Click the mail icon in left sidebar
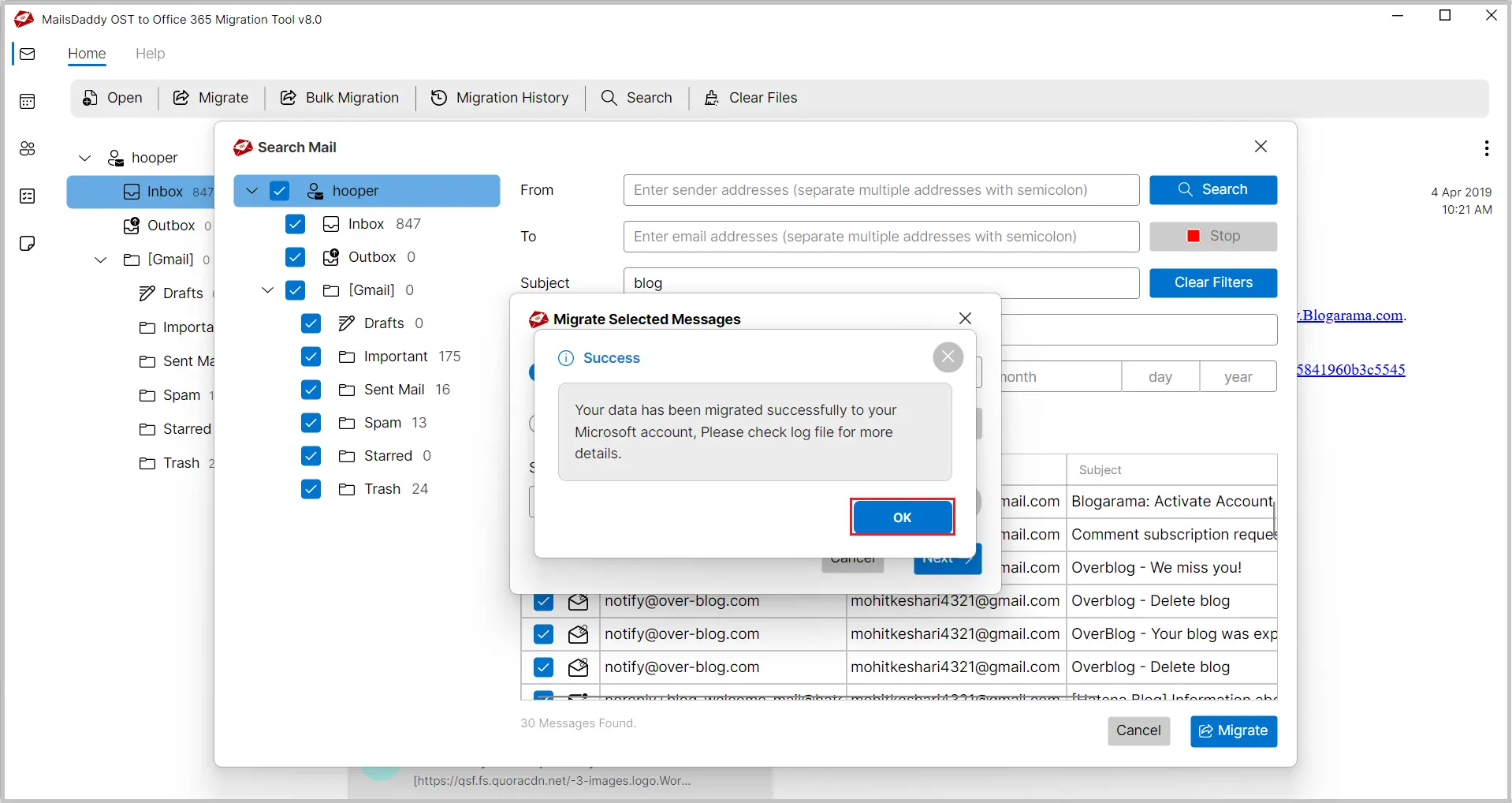 tap(28, 54)
